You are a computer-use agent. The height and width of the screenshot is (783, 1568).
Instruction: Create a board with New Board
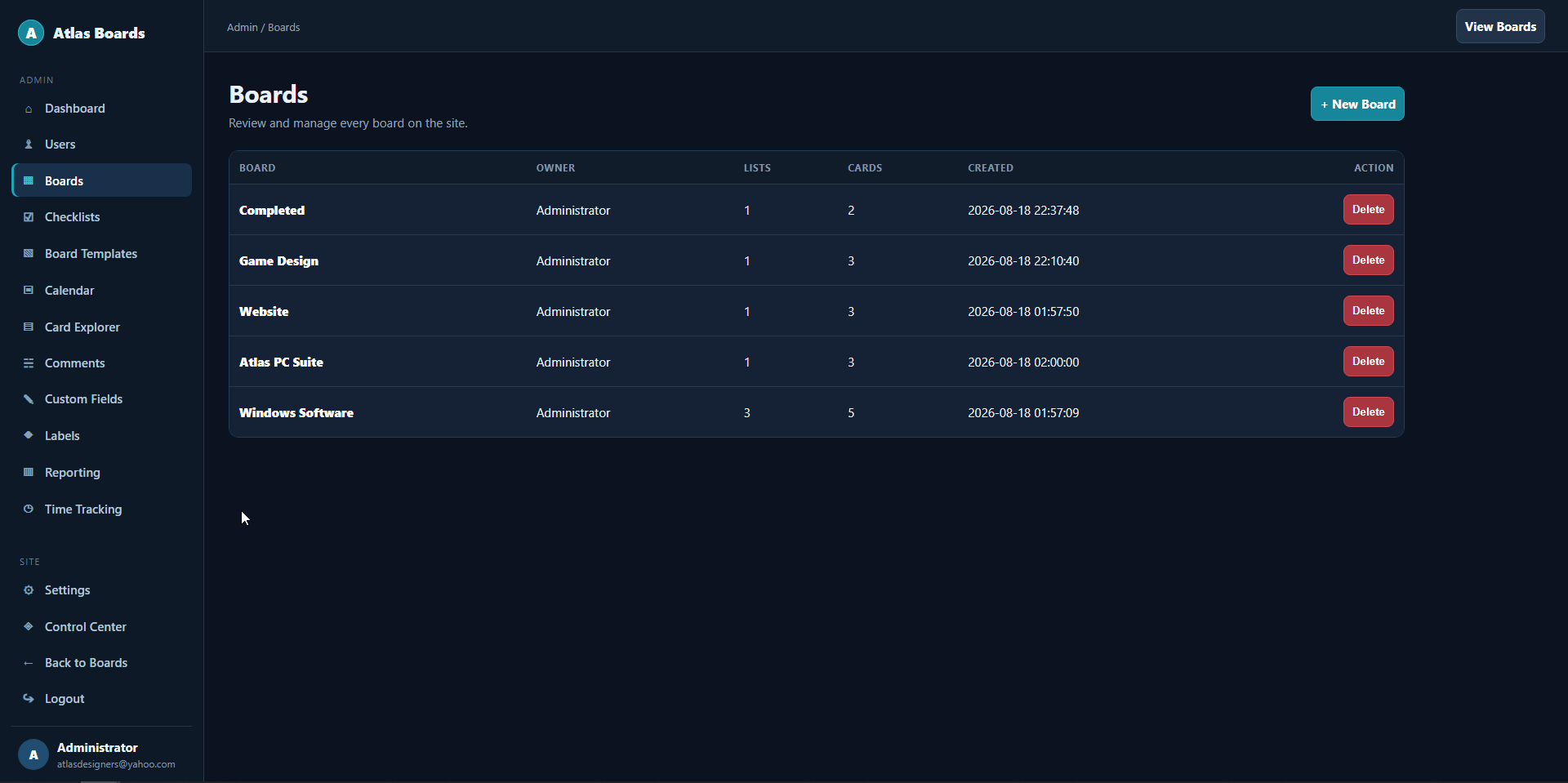[1357, 104]
